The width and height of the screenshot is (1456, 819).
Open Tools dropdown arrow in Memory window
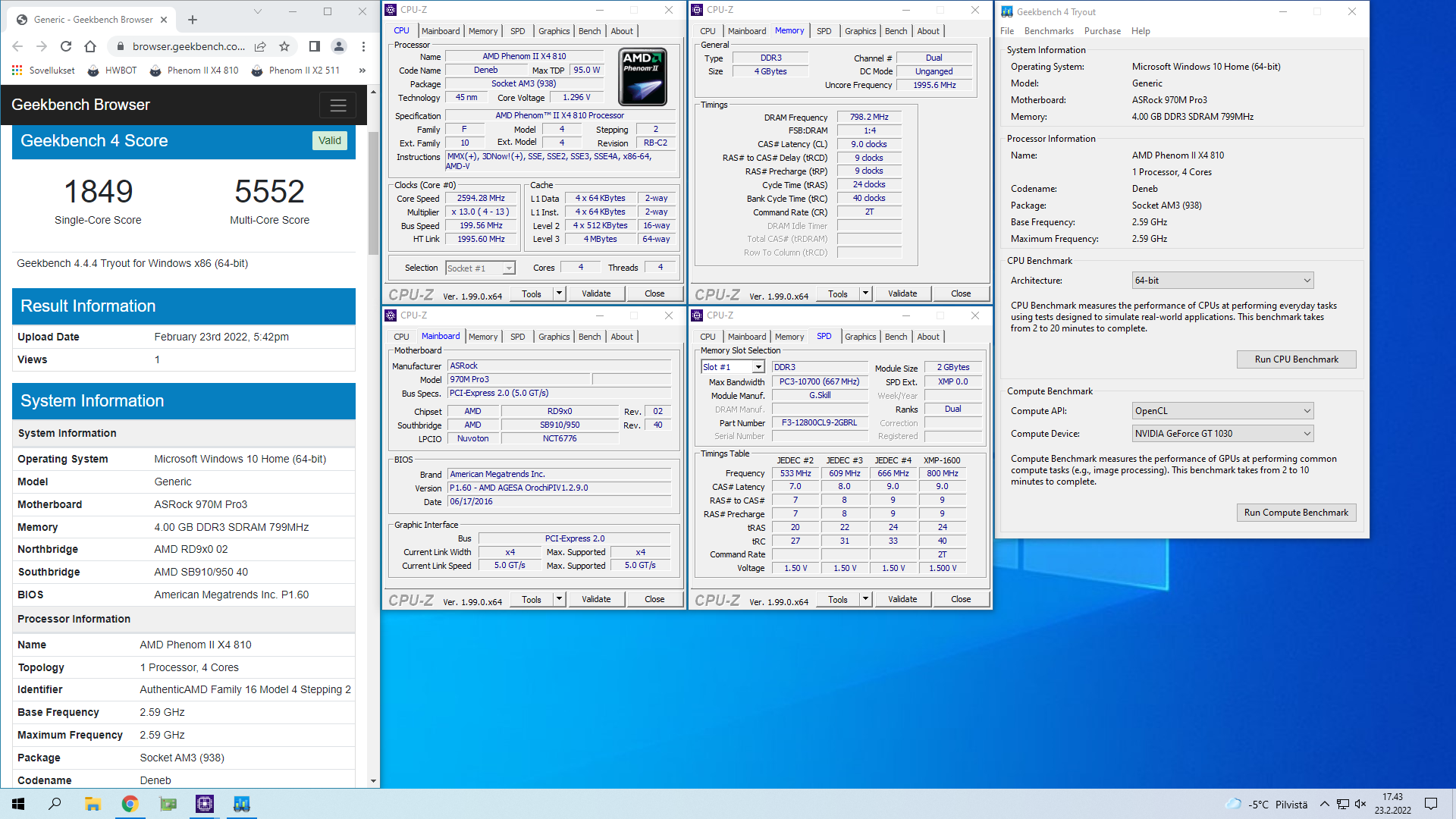point(865,293)
